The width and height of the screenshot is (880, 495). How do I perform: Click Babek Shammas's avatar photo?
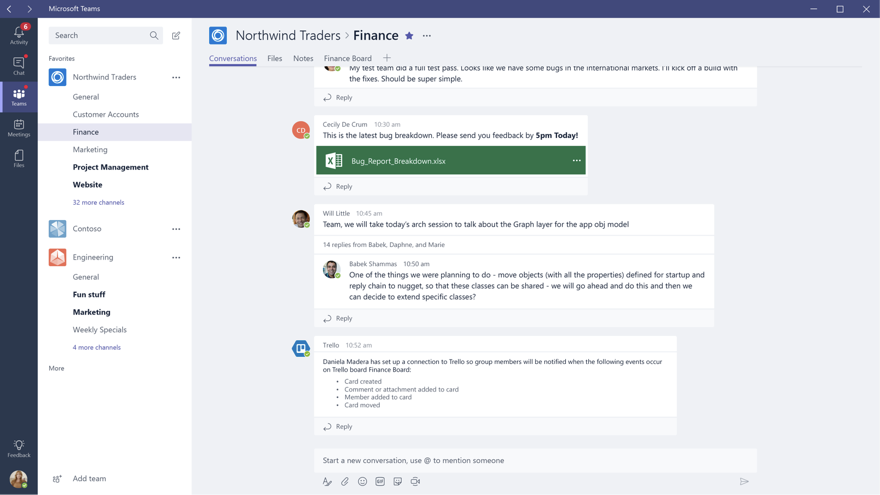331,269
